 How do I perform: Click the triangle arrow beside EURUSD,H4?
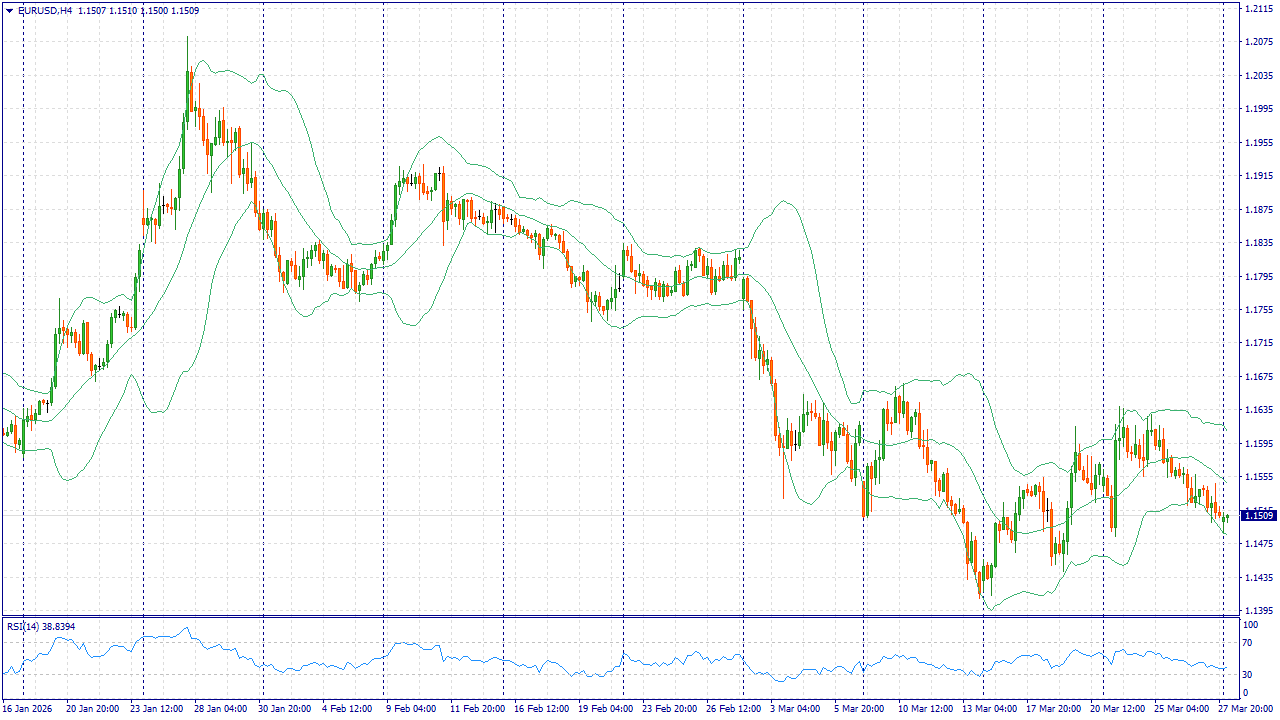pyautogui.click(x=9, y=11)
